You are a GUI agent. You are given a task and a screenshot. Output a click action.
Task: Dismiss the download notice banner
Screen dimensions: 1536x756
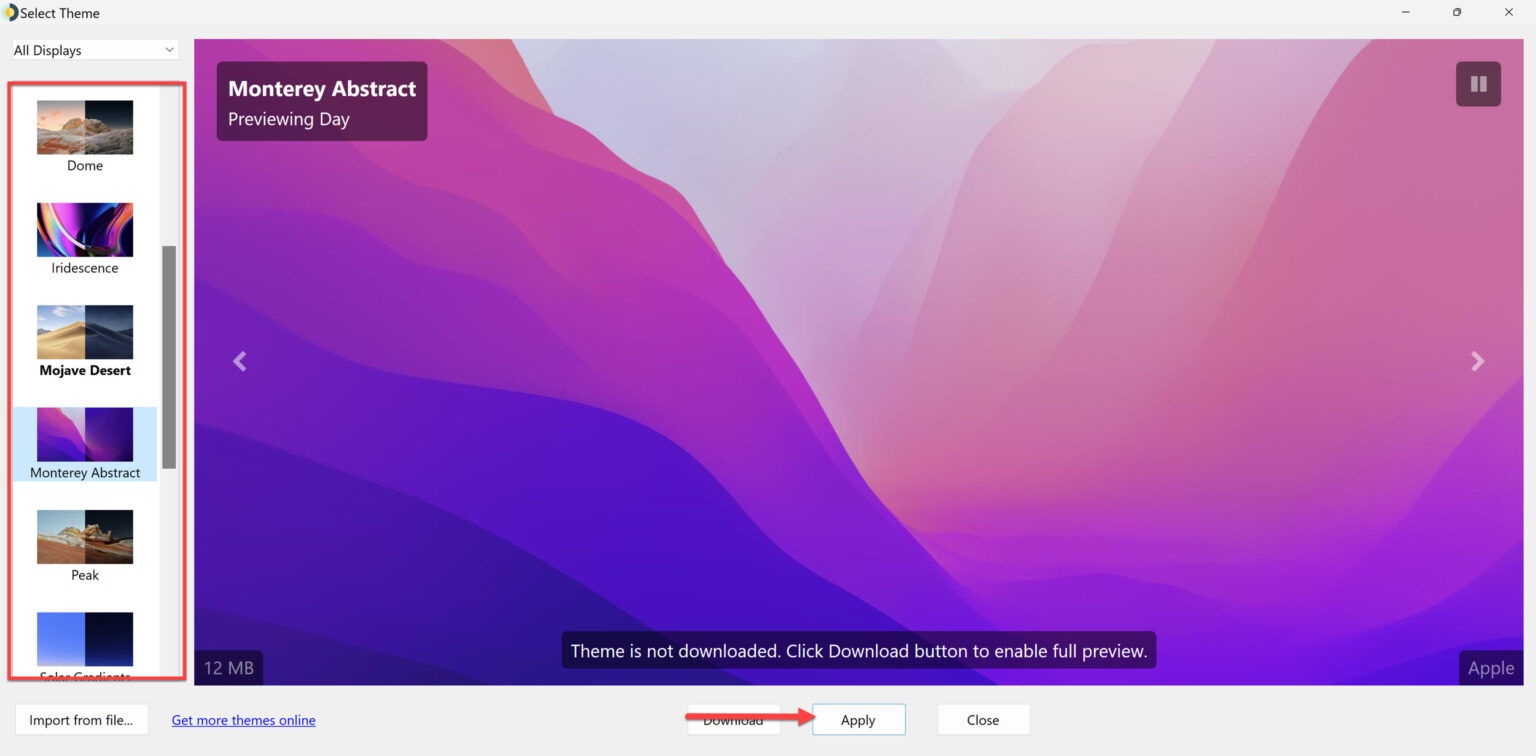pyautogui.click(x=858, y=650)
